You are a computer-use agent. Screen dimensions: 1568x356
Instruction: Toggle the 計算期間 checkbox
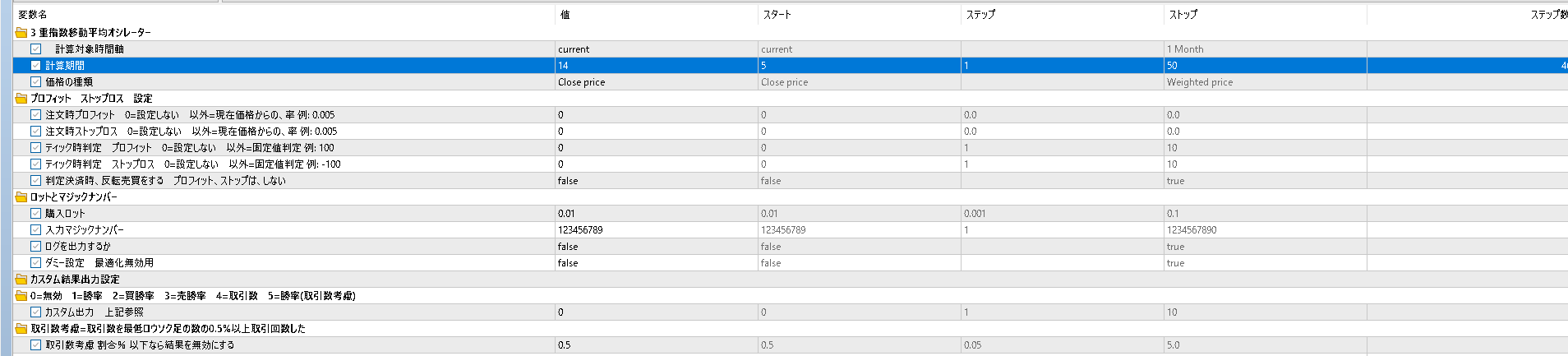click(x=36, y=66)
